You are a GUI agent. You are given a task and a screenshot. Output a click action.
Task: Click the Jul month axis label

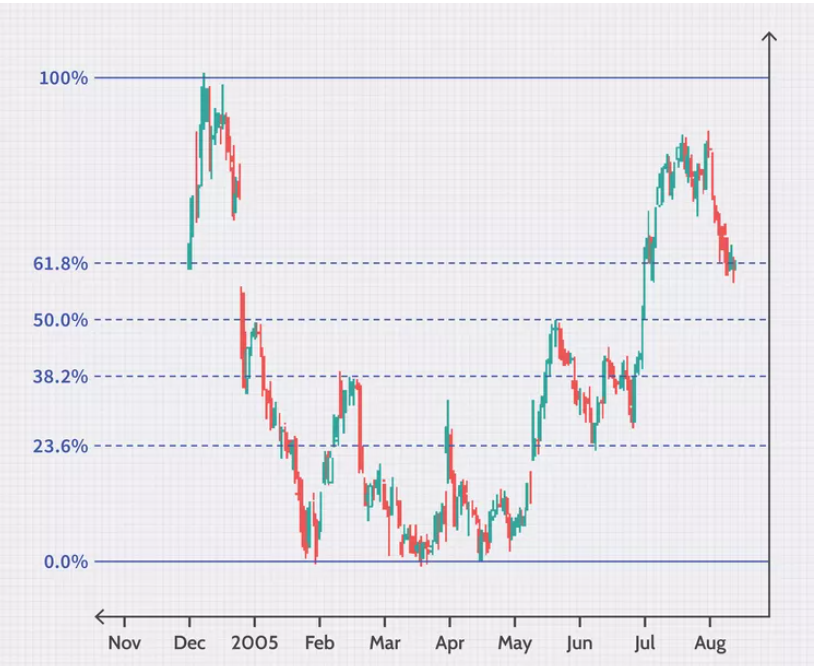[x=645, y=644]
